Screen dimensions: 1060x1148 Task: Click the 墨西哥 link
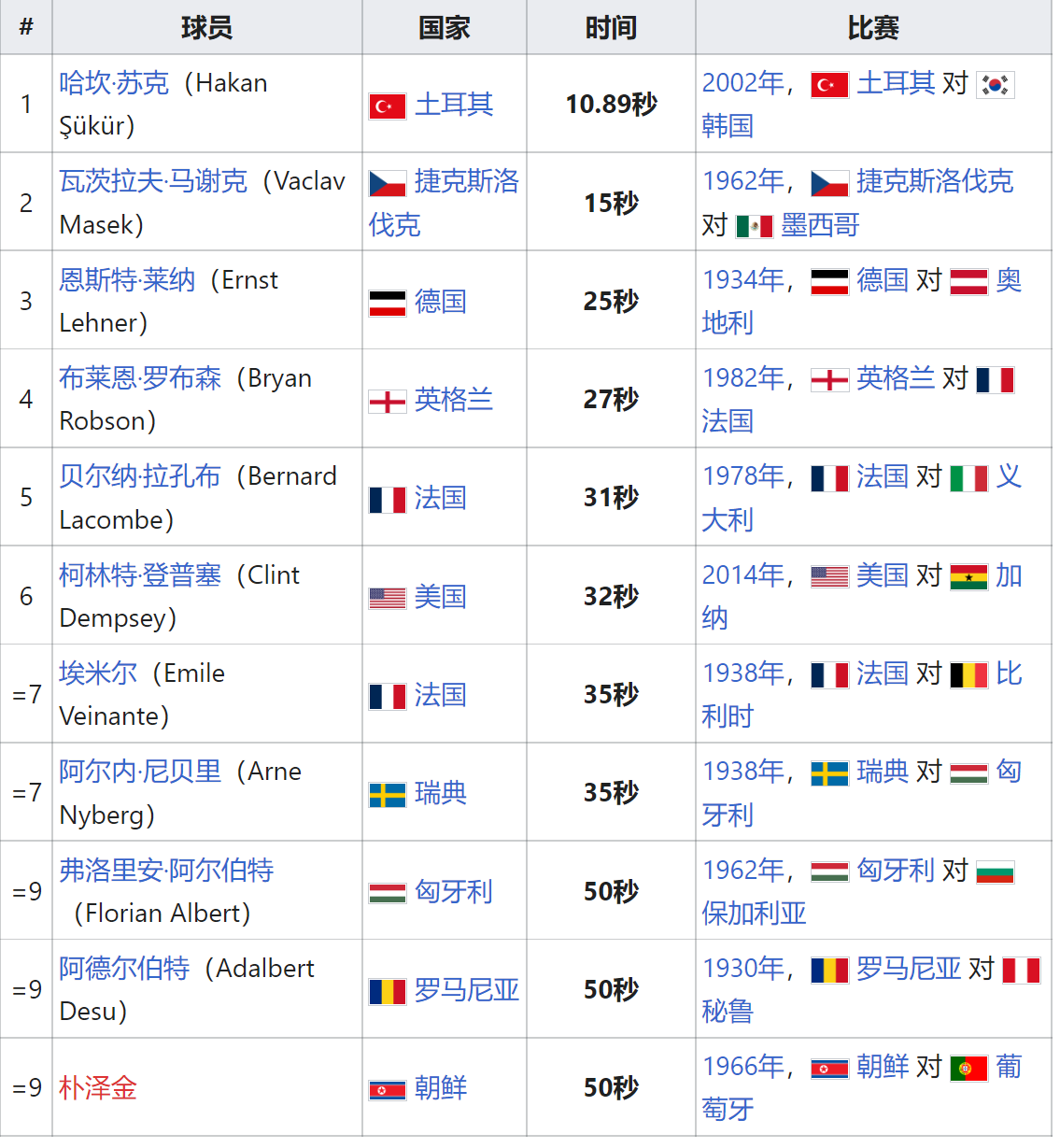[x=820, y=225]
